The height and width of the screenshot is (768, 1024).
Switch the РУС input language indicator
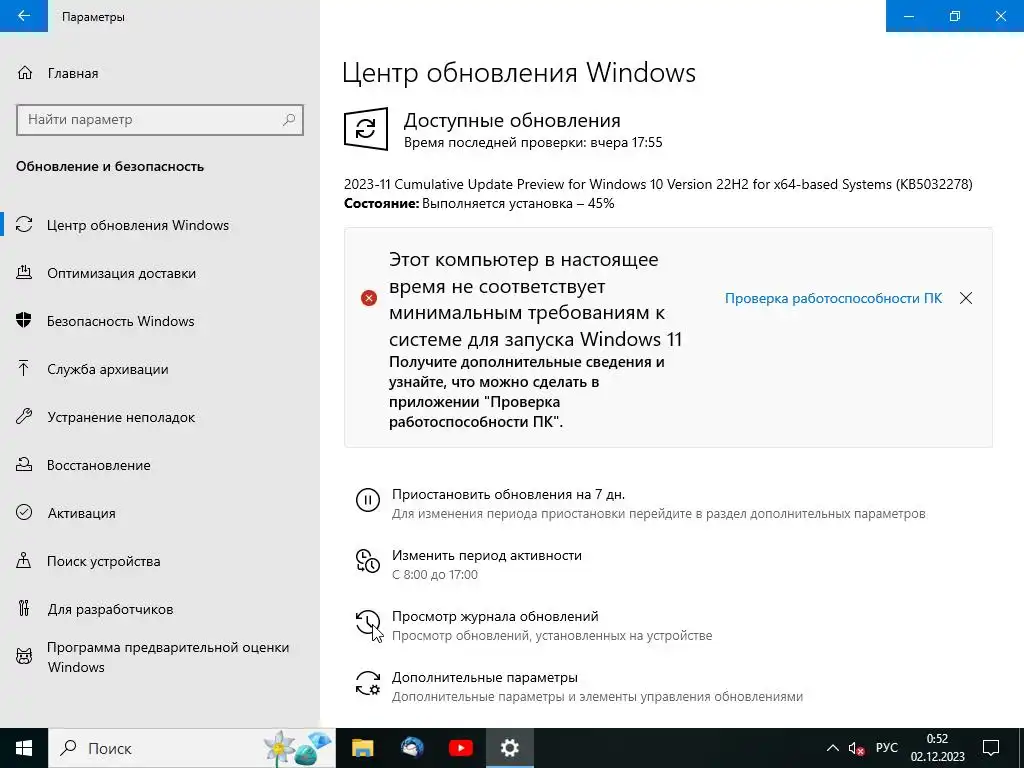click(x=886, y=748)
